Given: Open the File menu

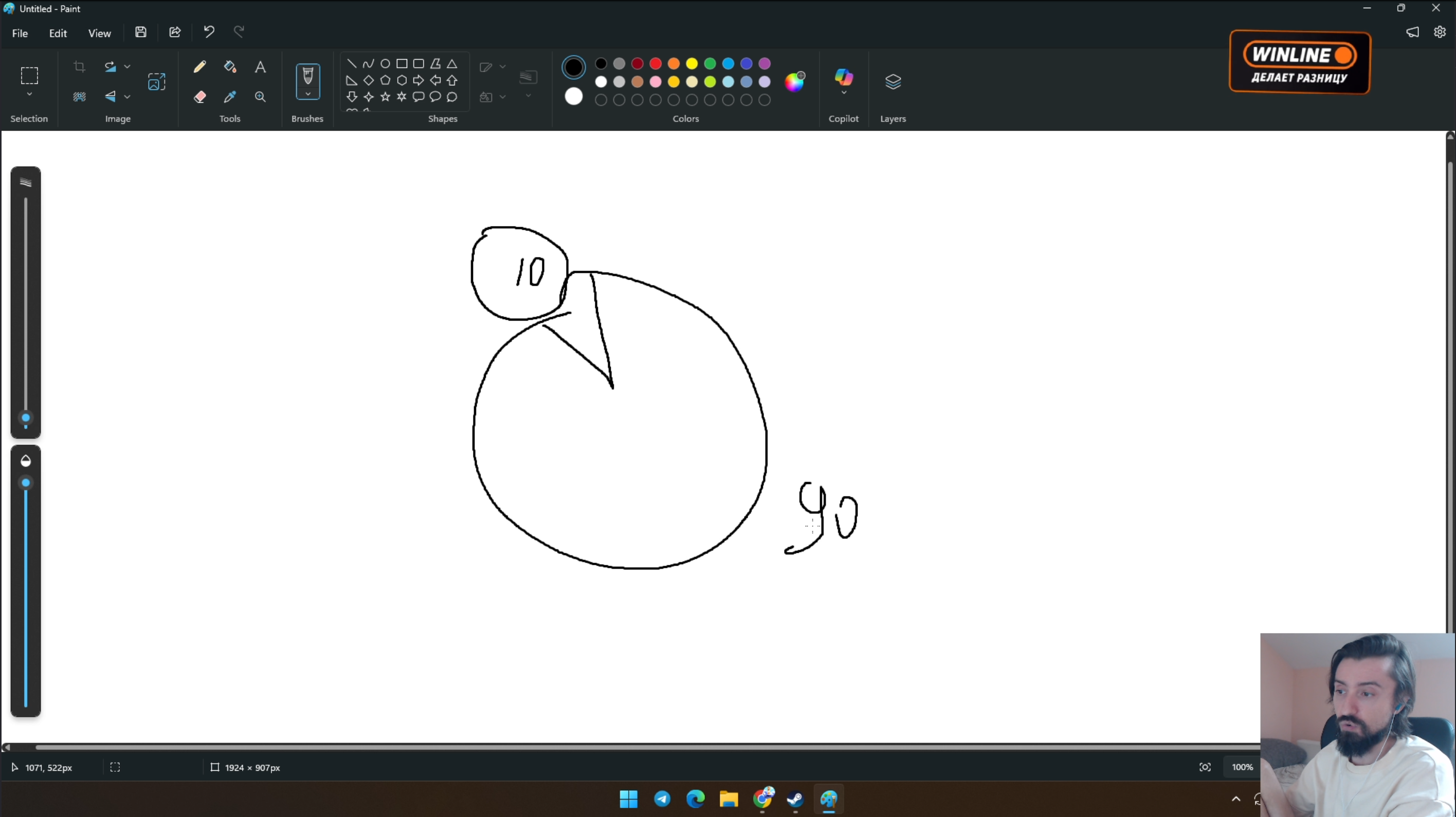Looking at the screenshot, I should coord(20,33).
